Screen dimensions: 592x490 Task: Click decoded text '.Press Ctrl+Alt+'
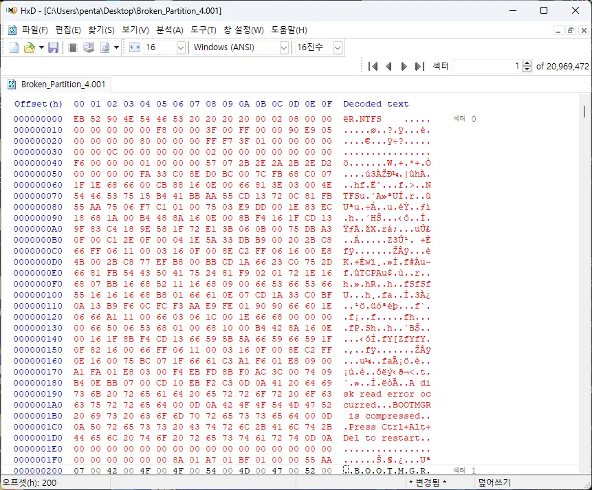pyautogui.click(x=387, y=427)
